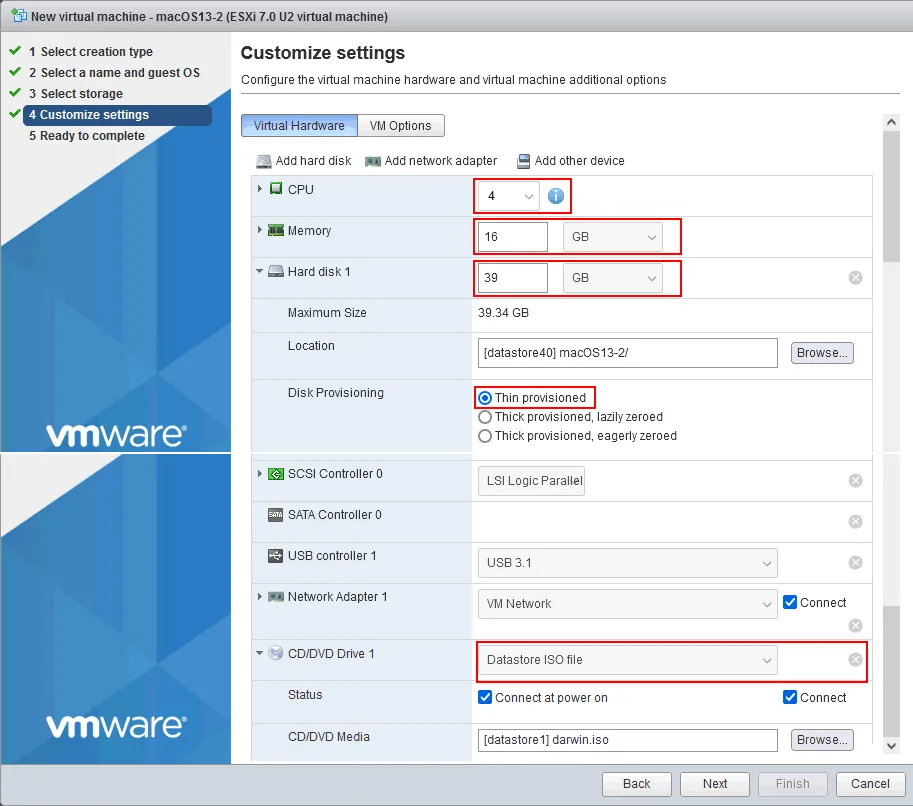The image size is (913, 806).
Task: Remove SCSI Controller 0 device
Action: [855, 481]
